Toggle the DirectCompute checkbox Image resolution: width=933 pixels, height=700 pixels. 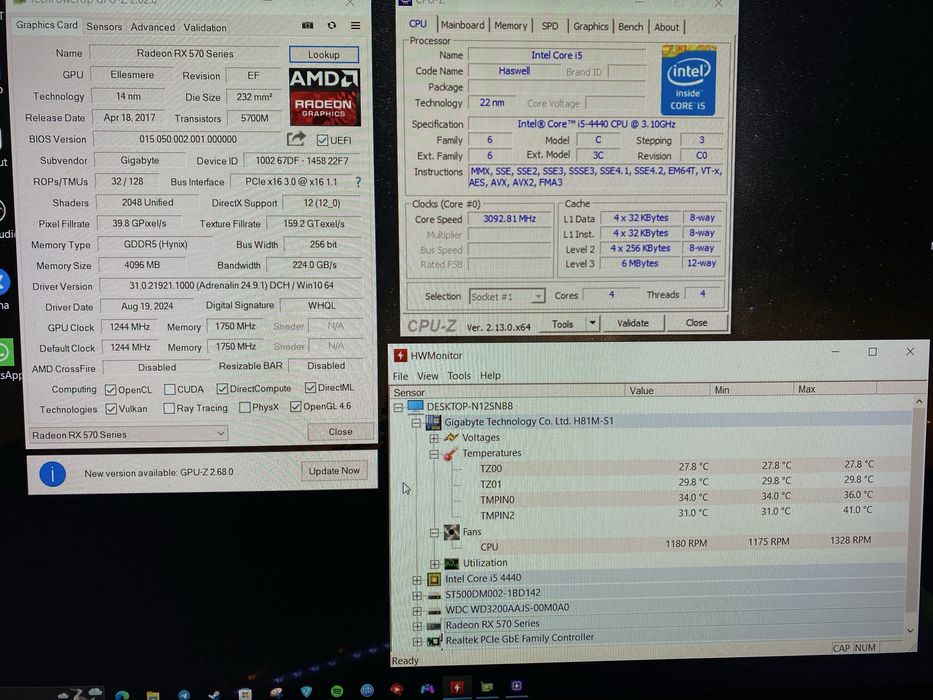[222, 389]
